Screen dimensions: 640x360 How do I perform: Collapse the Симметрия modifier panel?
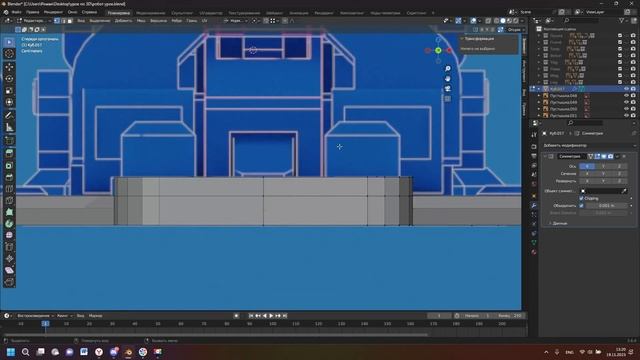click(545, 156)
